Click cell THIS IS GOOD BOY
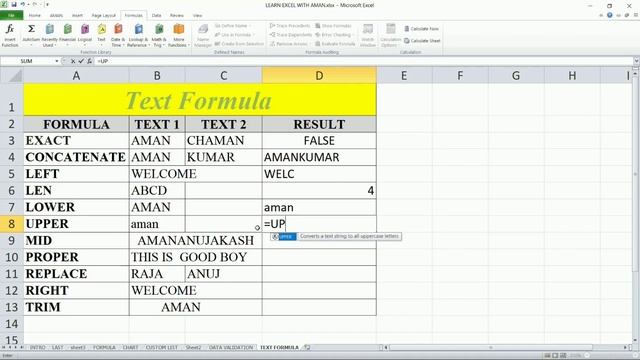Viewport: 640px width, 360px height. coord(196,258)
